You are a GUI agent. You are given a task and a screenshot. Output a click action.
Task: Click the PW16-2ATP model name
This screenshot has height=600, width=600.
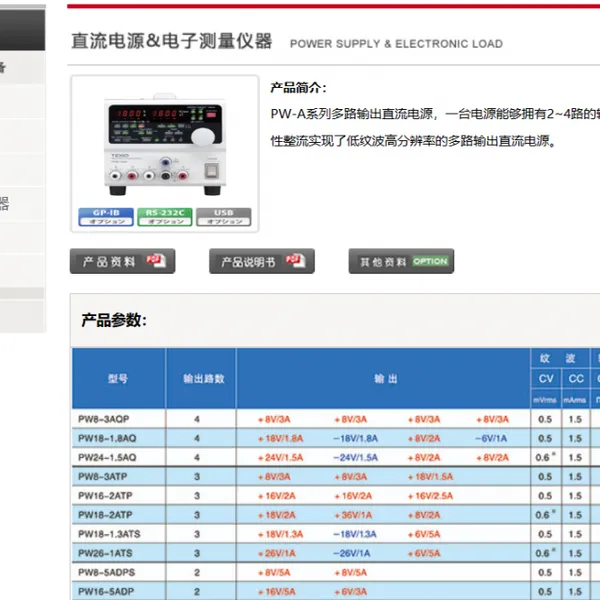point(105,496)
